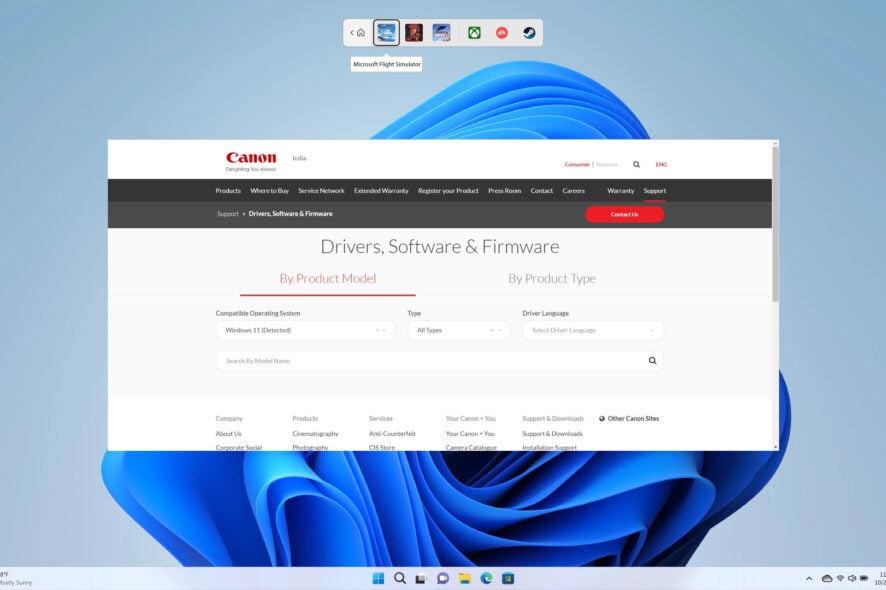Click the search icon in model name field

(x=653, y=361)
